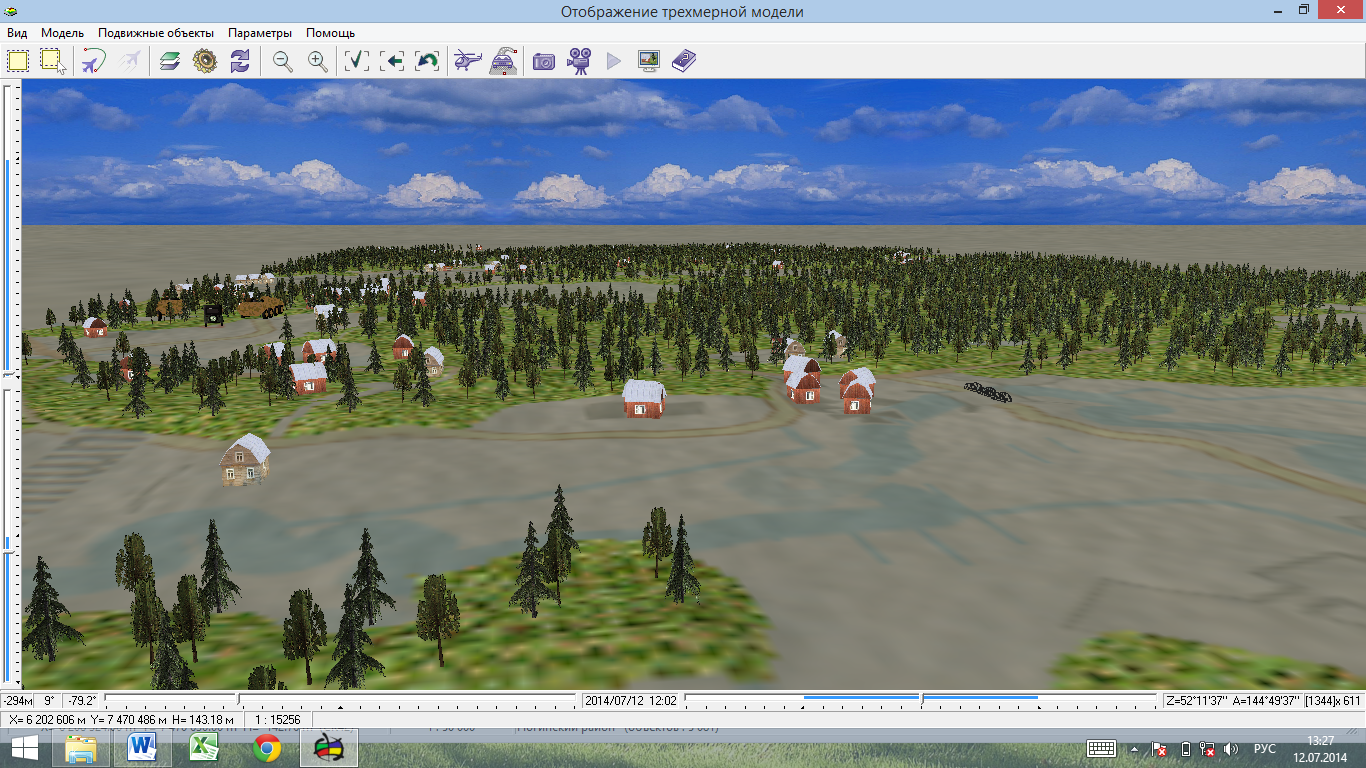
Task: Click the active map application taskbar icon
Action: click(x=328, y=748)
